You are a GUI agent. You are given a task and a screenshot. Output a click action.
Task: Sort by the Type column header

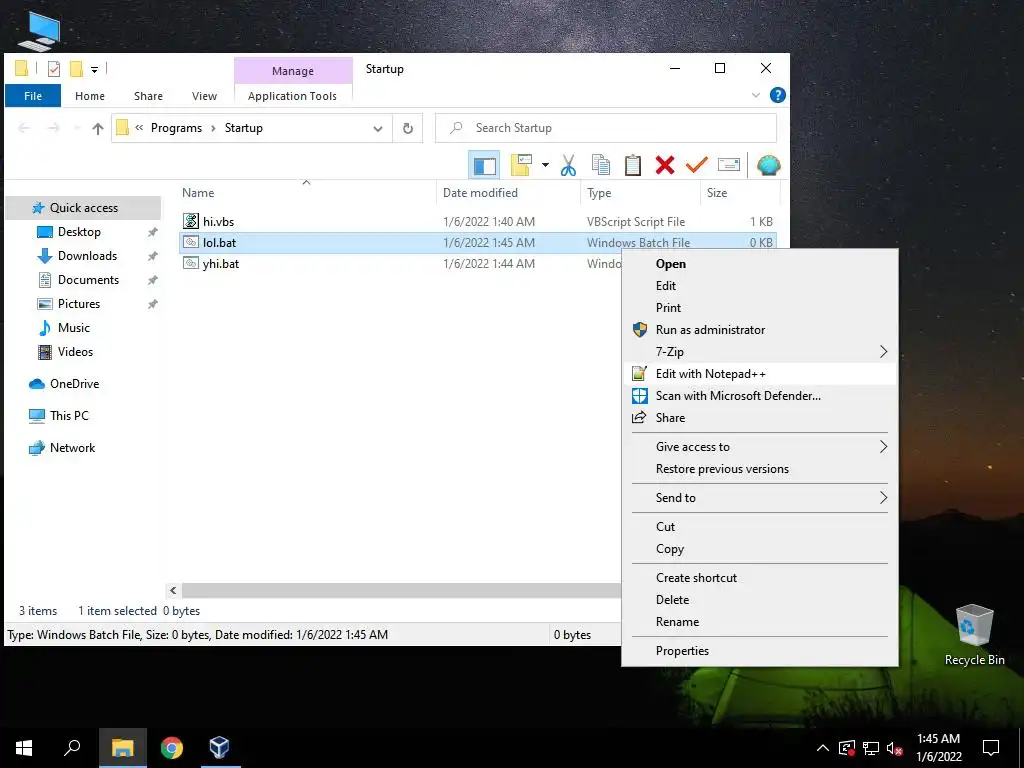(x=640, y=193)
